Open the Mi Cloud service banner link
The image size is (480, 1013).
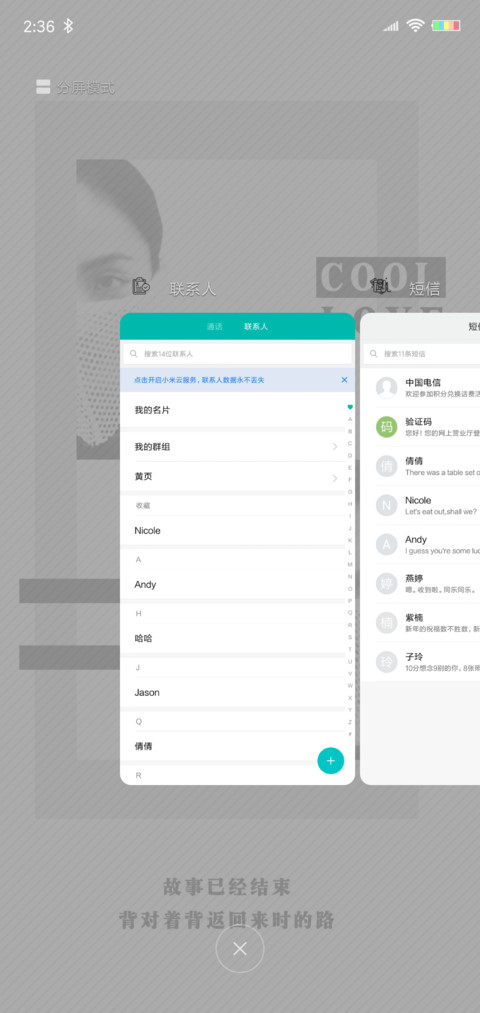pos(199,380)
